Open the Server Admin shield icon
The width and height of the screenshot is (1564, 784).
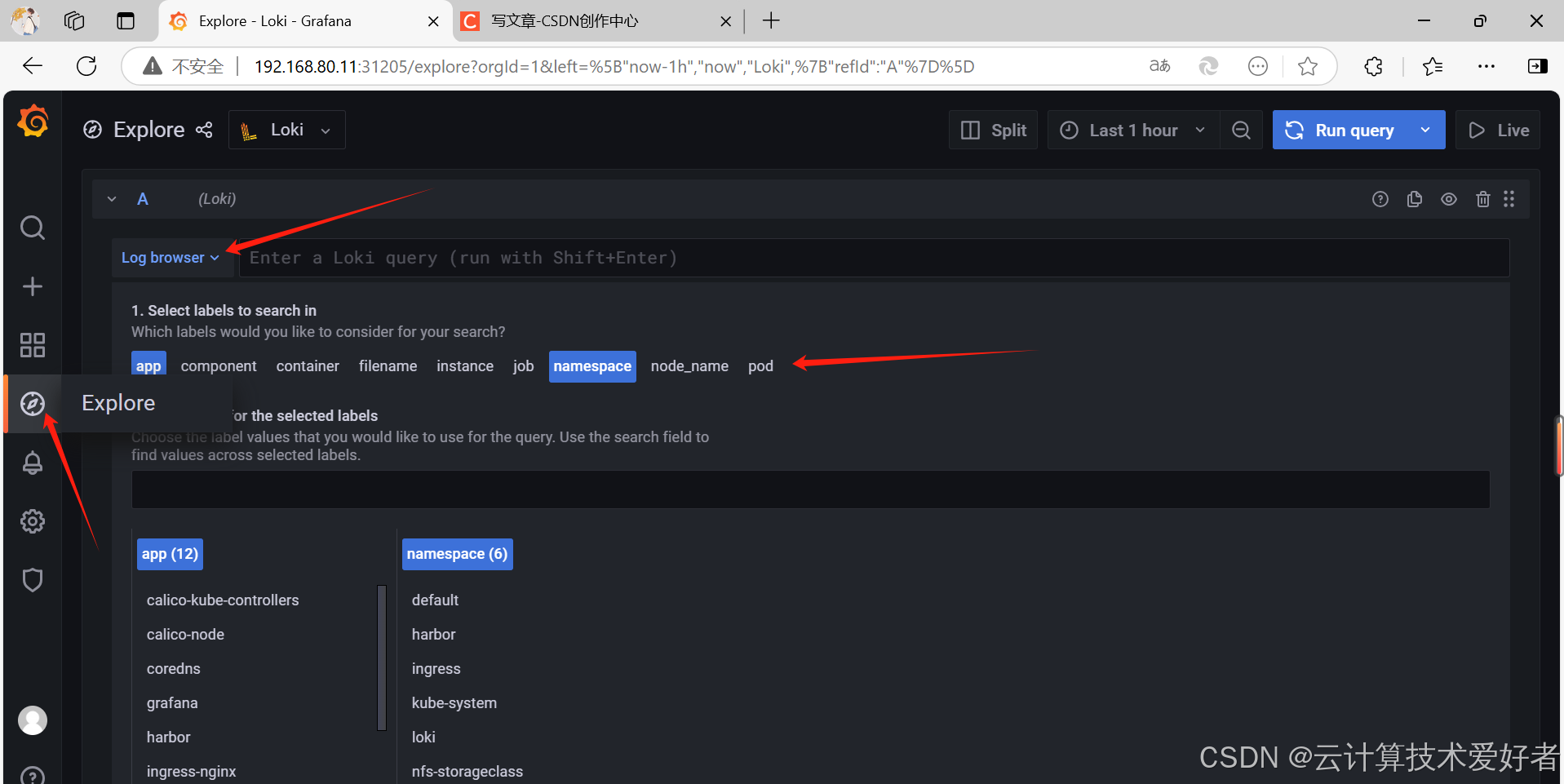[33, 580]
